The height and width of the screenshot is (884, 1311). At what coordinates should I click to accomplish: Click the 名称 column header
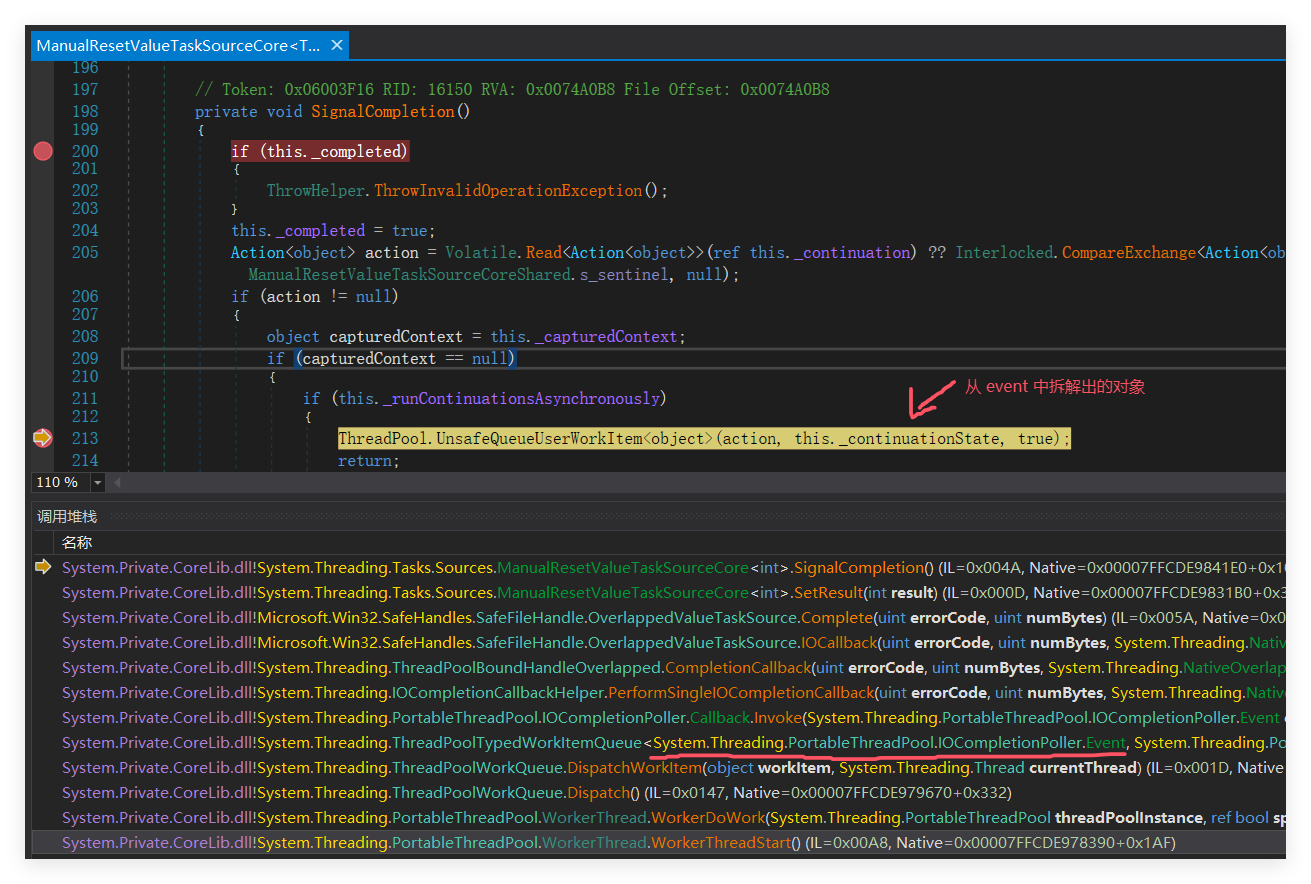(x=77, y=542)
